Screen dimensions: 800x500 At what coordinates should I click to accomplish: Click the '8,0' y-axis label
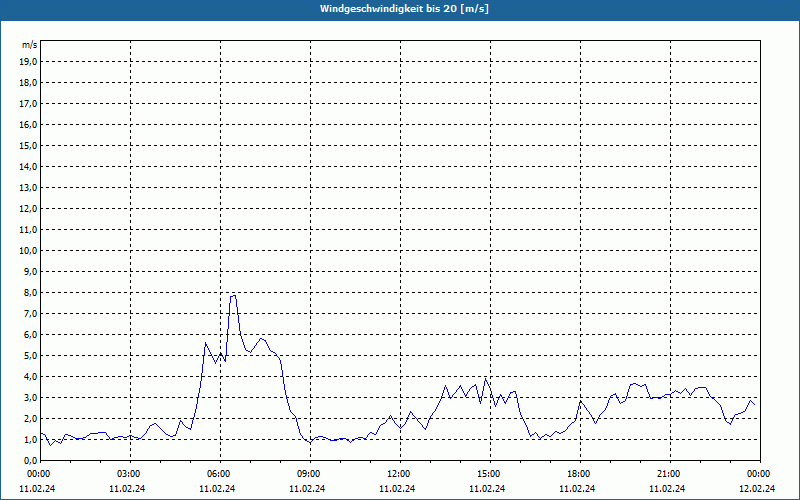click(30, 292)
